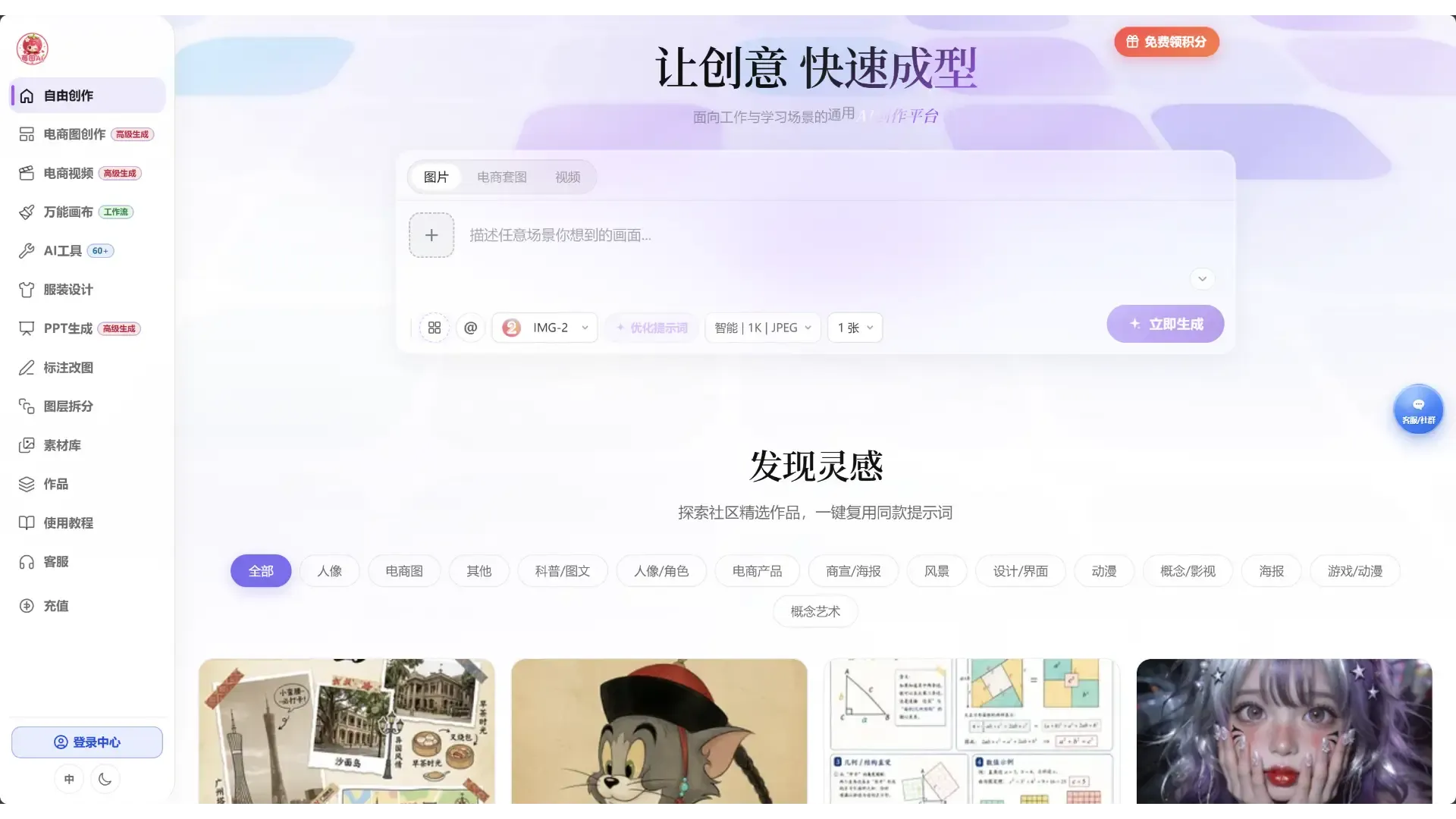
Task: Open the 作品 stack icon
Action: coord(27,484)
